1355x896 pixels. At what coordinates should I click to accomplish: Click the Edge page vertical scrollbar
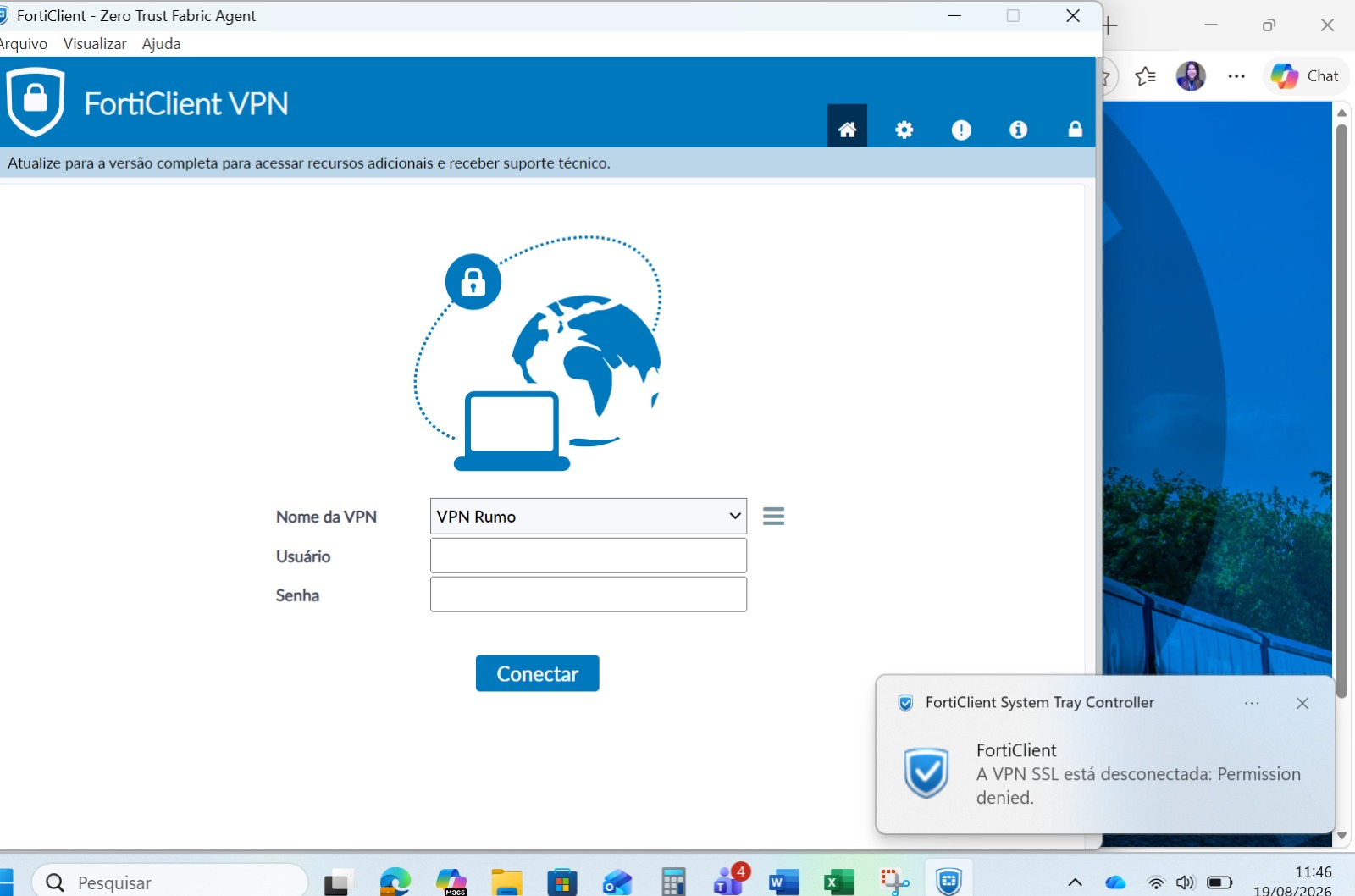pyautogui.click(x=1341, y=412)
